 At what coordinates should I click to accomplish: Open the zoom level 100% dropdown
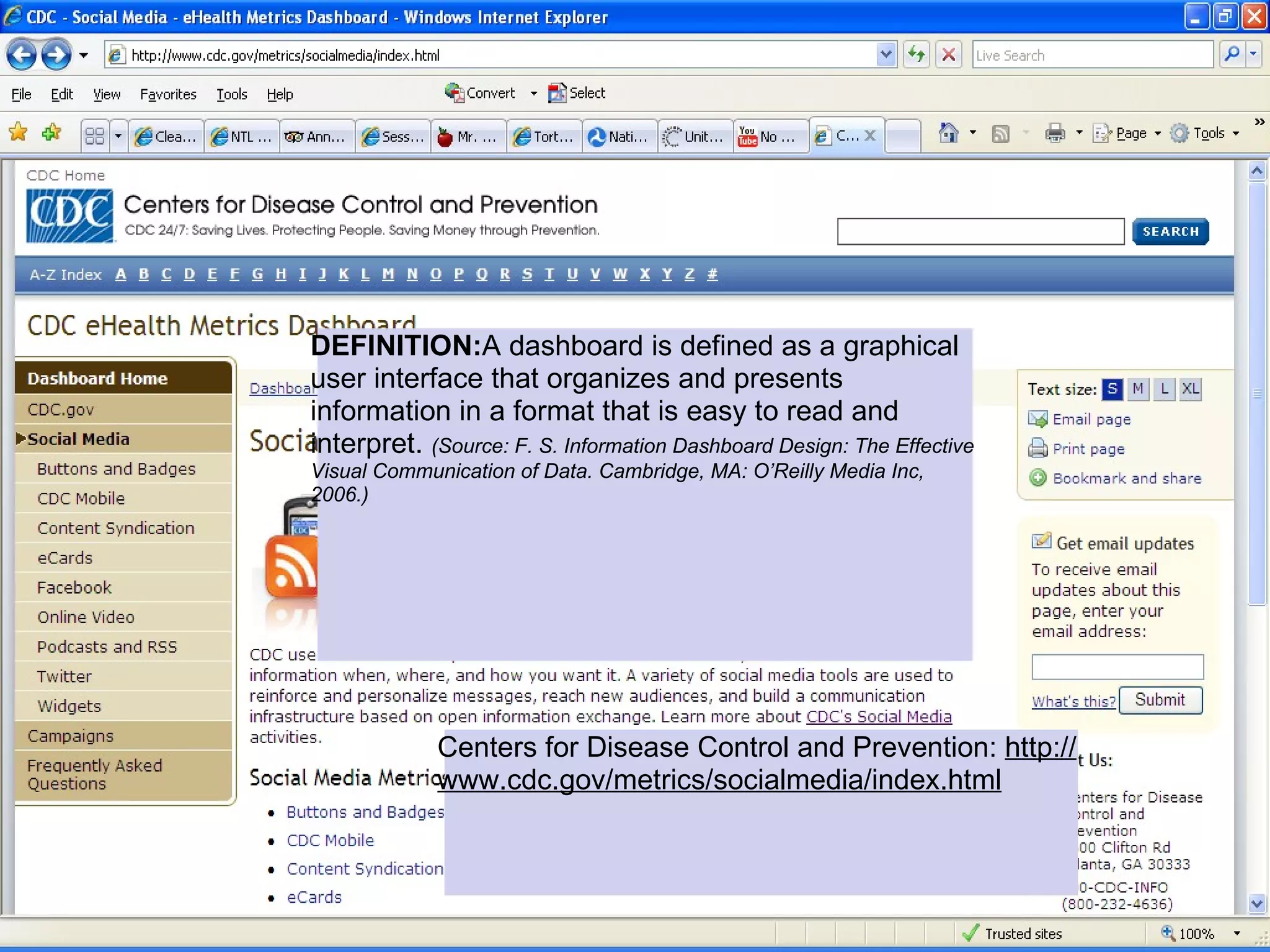point(1237,933)
